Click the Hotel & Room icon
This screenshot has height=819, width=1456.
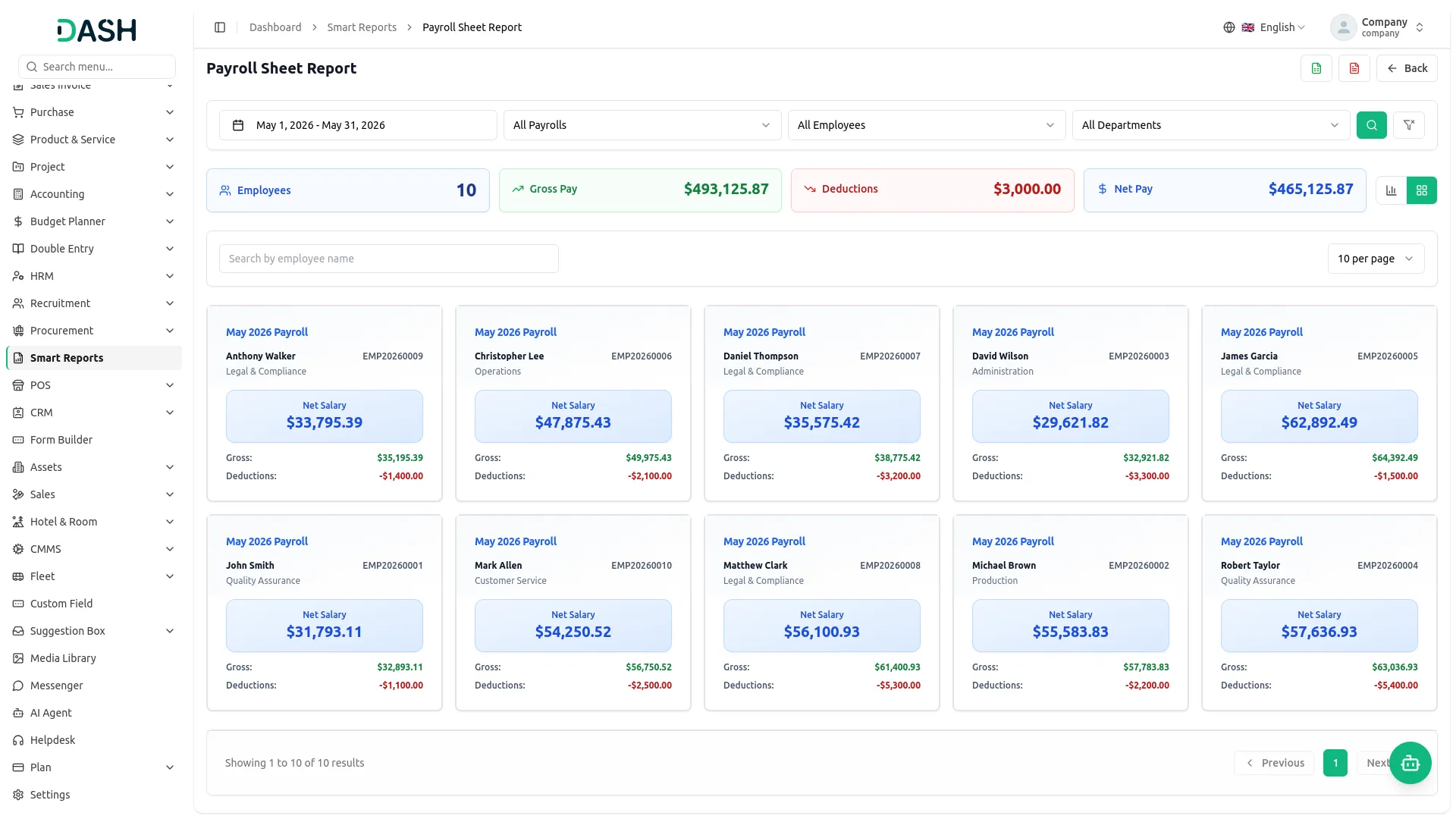(18, 522)
